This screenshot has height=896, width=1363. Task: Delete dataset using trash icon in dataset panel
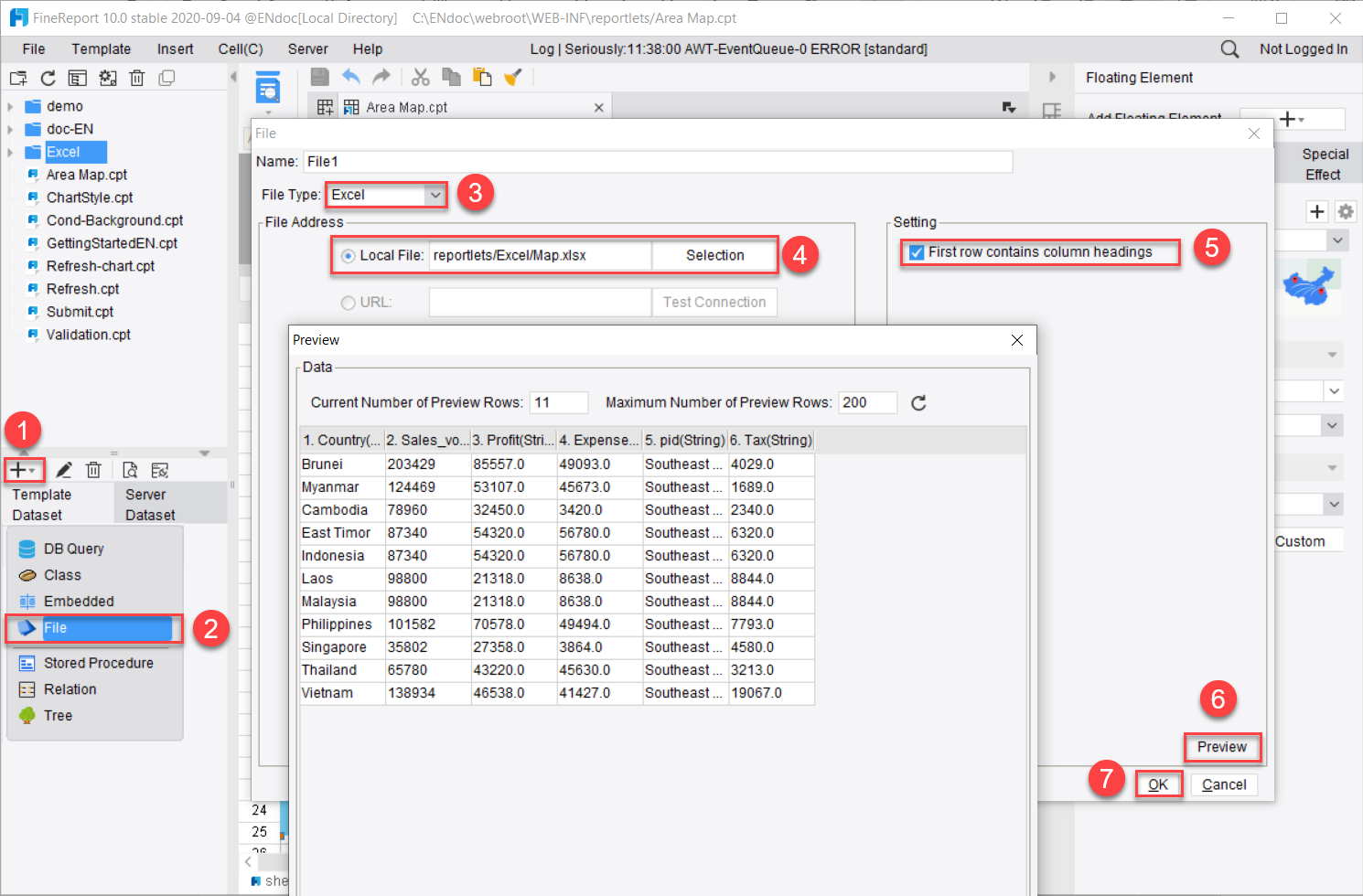coord(93,470)
